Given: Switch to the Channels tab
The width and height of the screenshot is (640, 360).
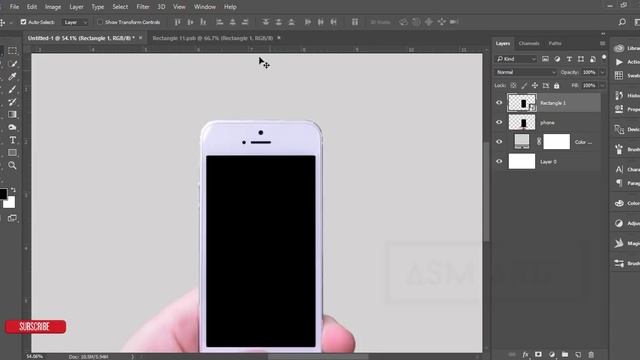Looking at the screenshot, I should pyautogui.click(x=529, y=43).
